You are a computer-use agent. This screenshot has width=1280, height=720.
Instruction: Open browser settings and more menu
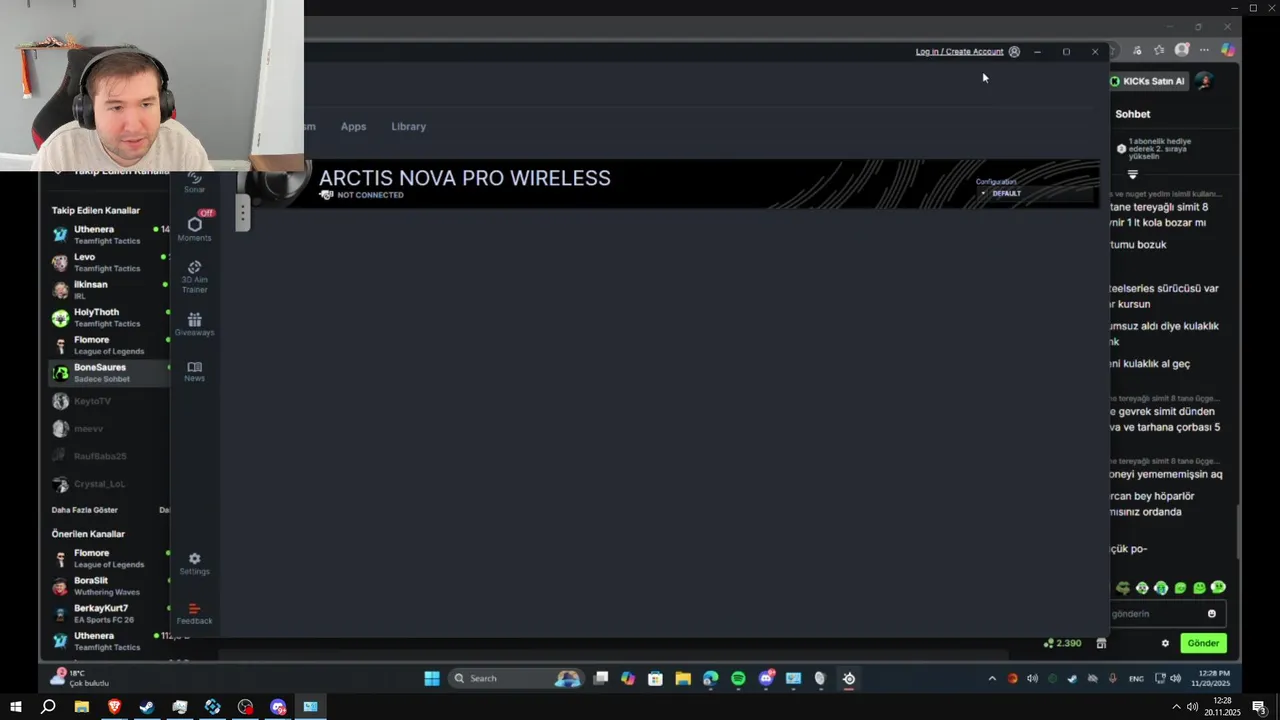(x=1204, y=50)
